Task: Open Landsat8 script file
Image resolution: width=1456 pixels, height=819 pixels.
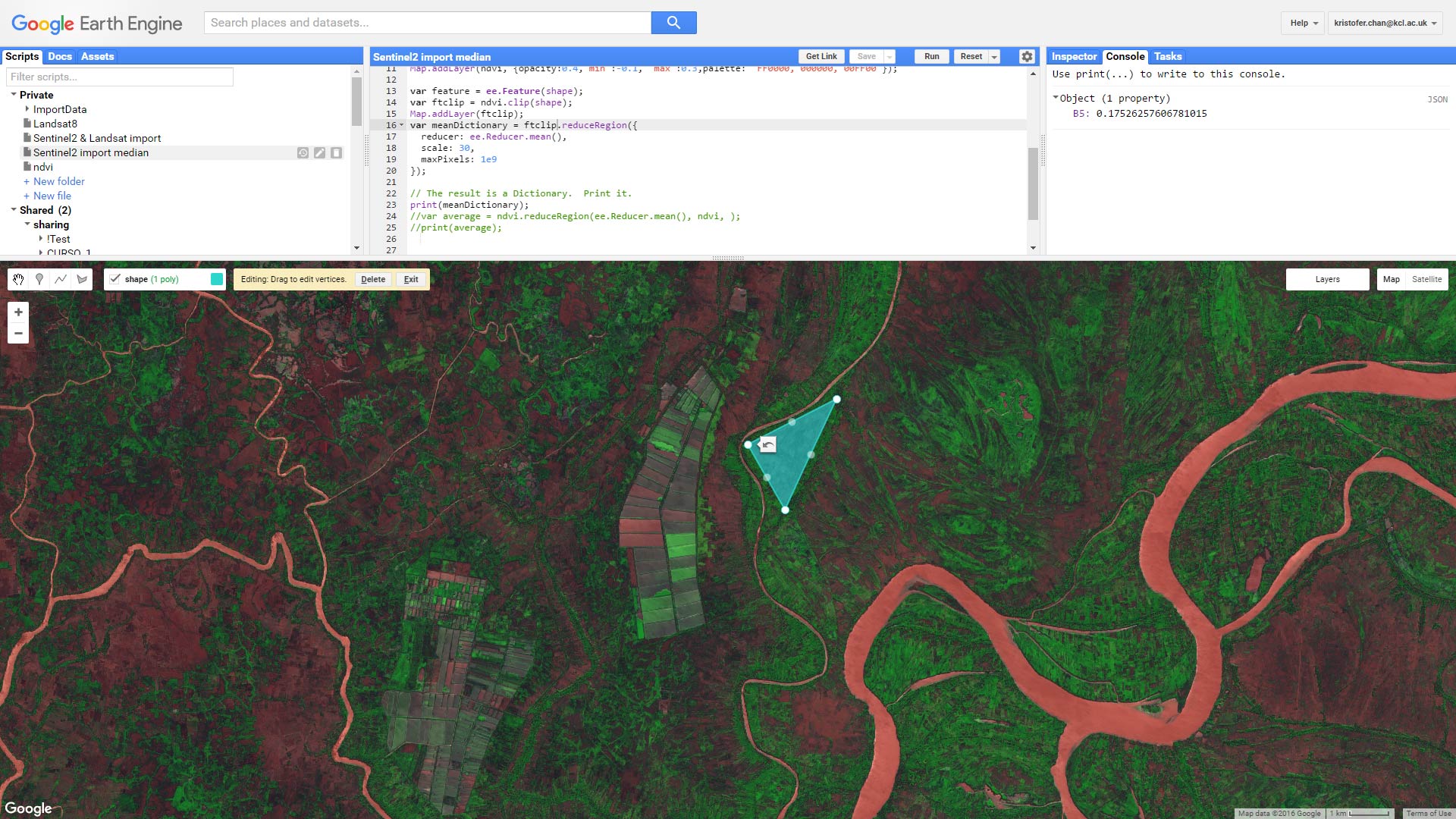Action: (x=55, y=124)
